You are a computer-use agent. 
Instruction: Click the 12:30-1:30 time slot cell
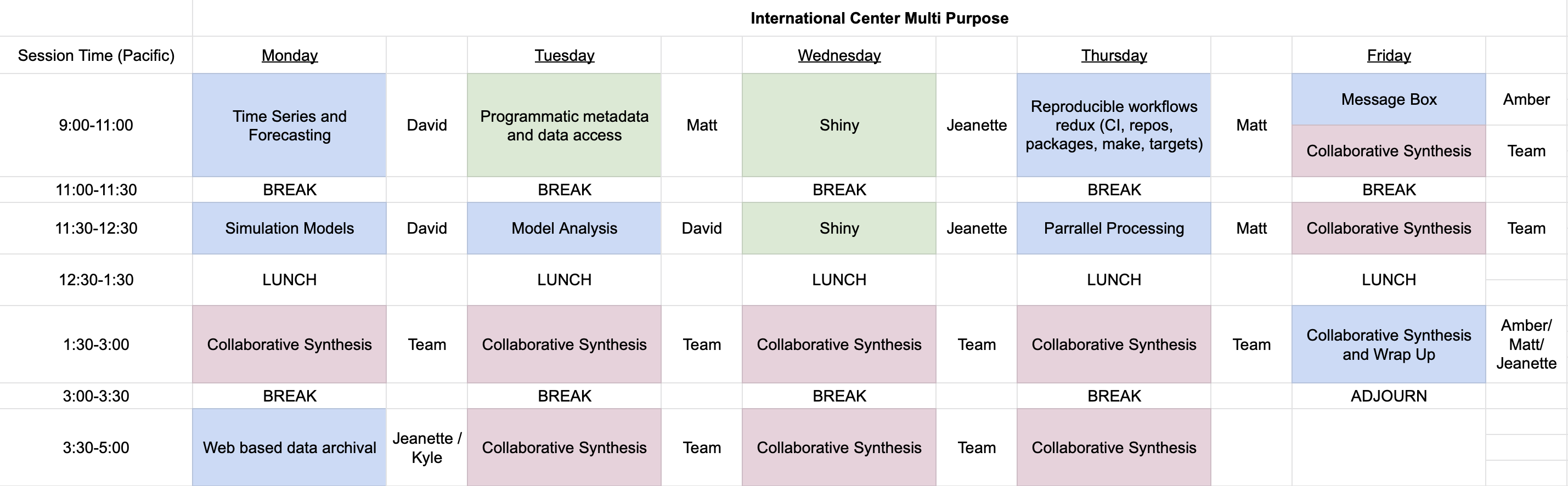(96, 280)
